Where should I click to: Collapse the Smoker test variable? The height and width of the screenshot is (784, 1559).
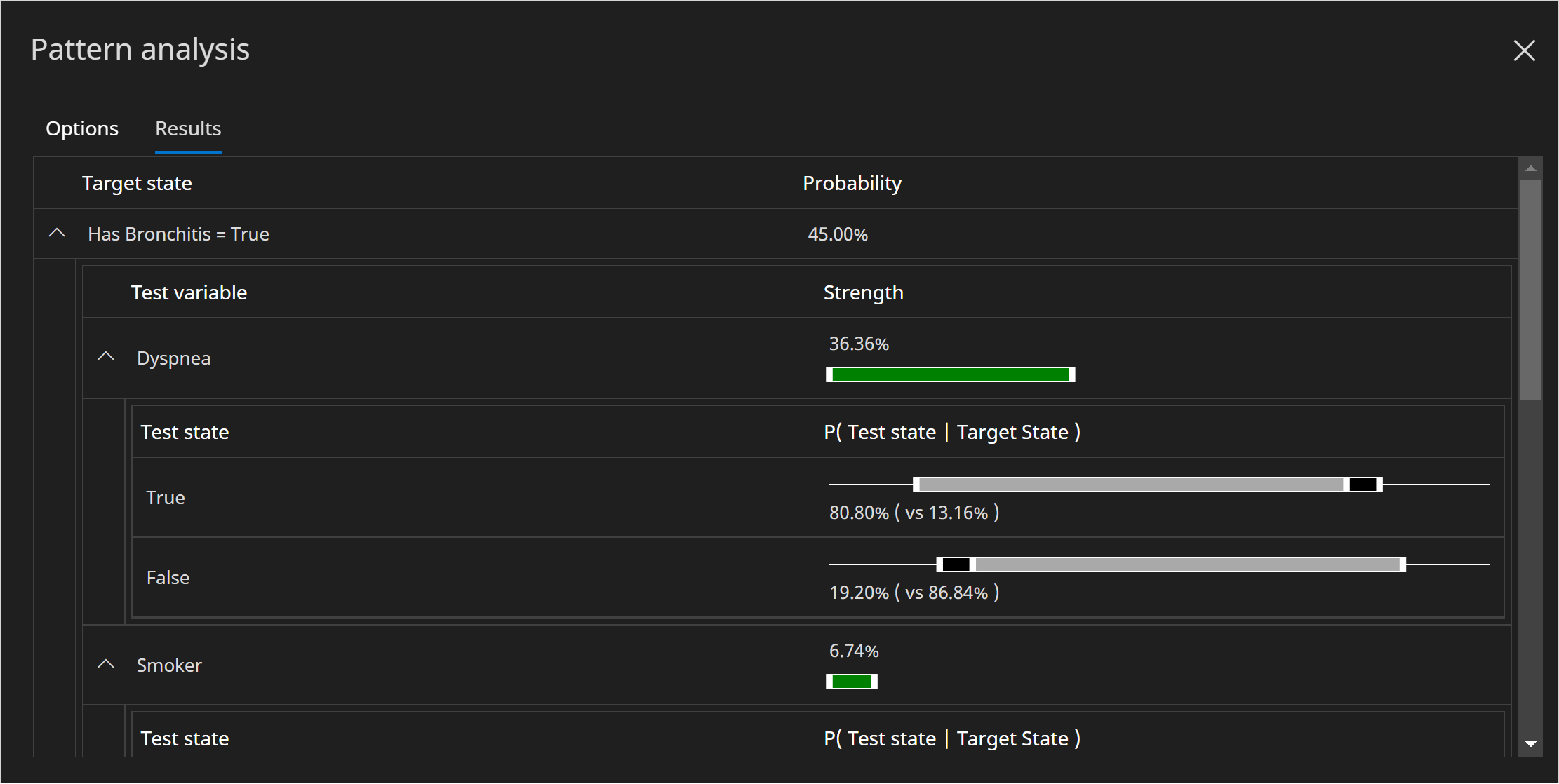[x=106, y=663]
